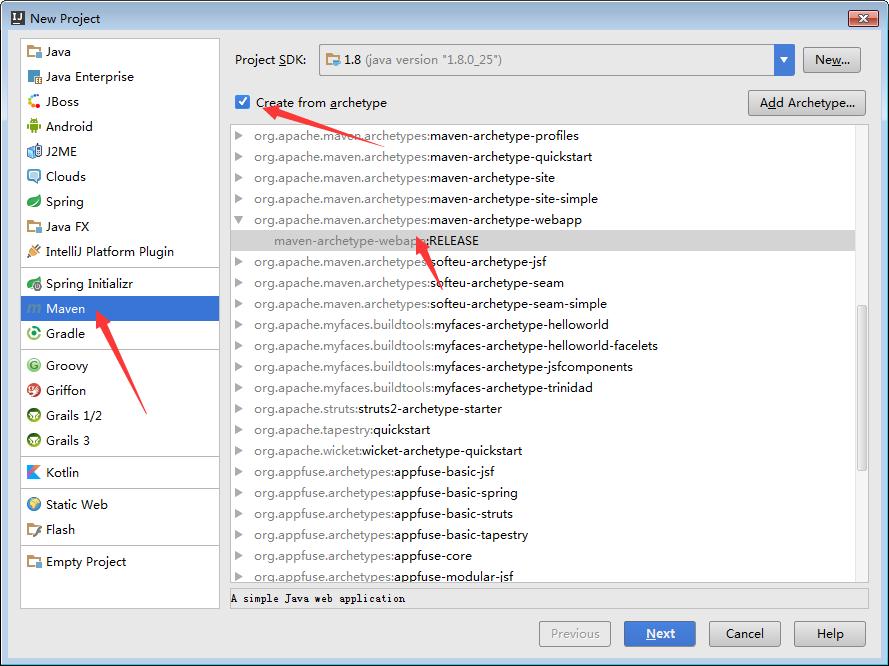Viewport: 889px width, 666px height.
Task: Pick the Groovy icon
Action: point(34,366)
